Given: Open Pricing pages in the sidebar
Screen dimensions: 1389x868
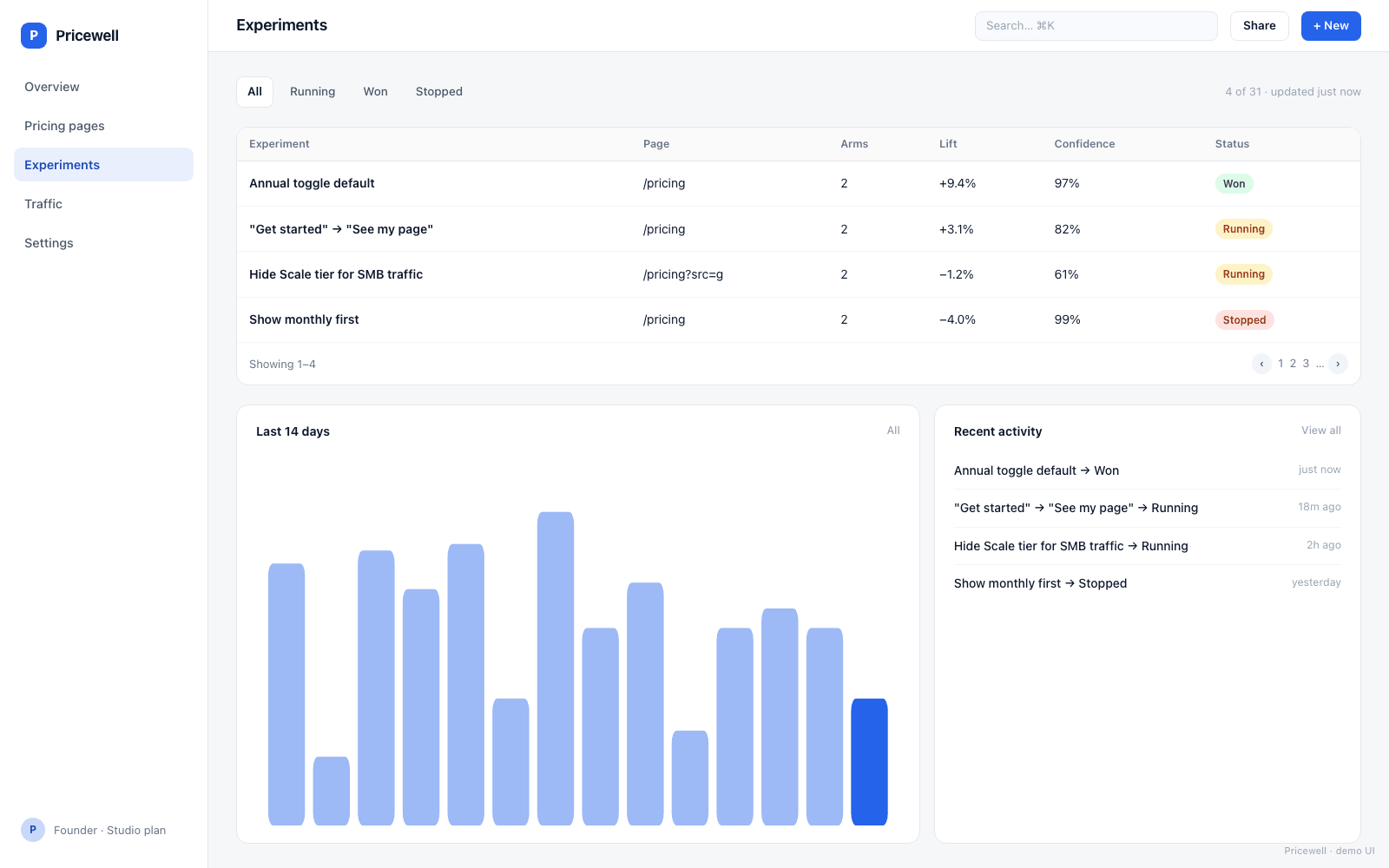Looking at the screenshot, I should coord(103,126).
